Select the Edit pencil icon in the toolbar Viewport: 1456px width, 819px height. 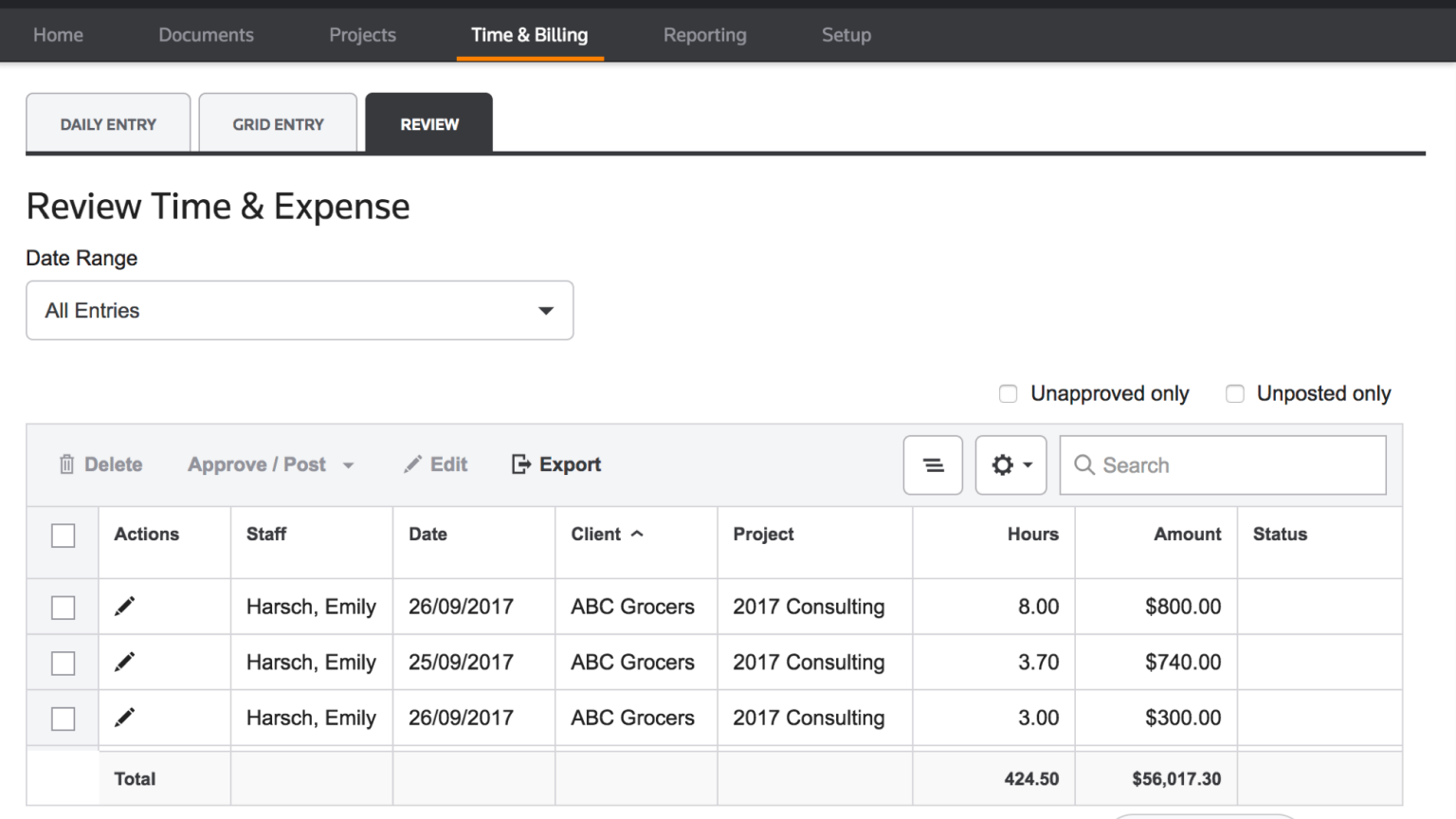click(413, 464)
